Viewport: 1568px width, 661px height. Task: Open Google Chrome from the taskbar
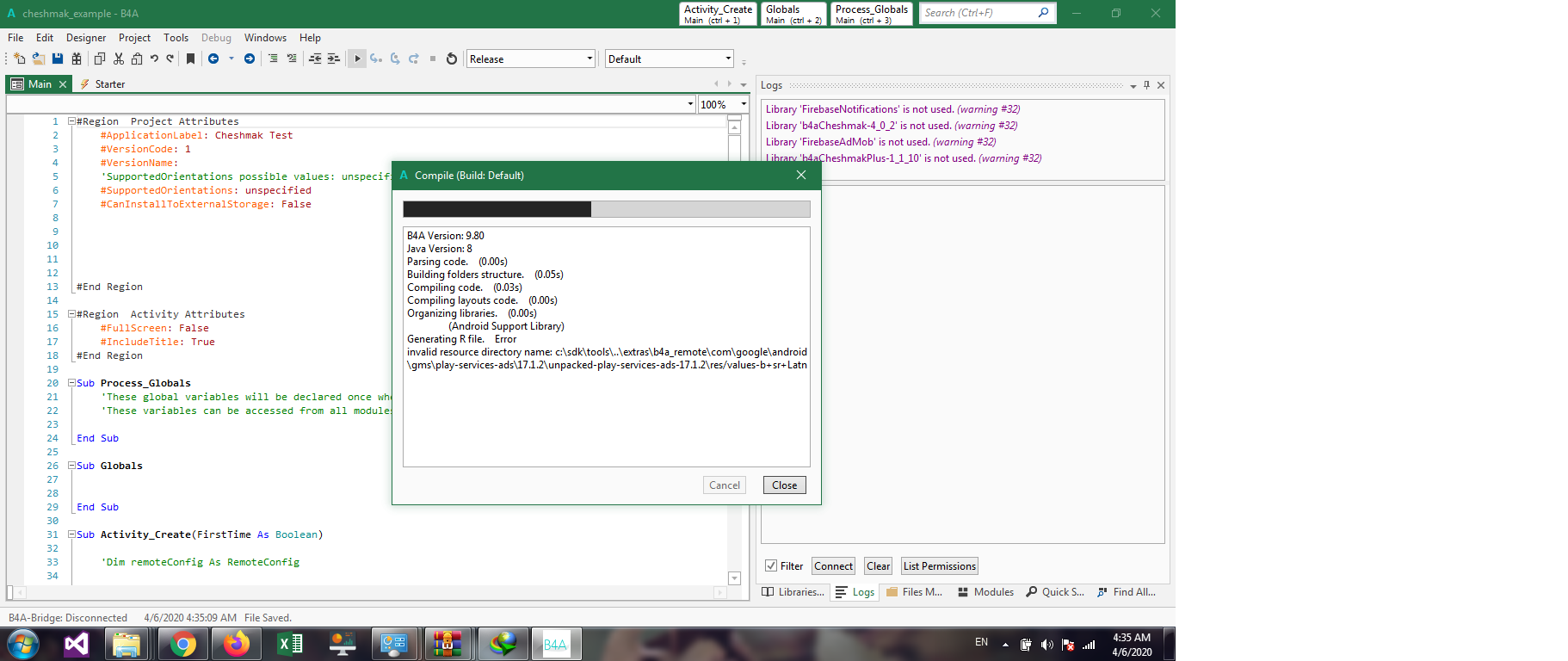(182, 644)
